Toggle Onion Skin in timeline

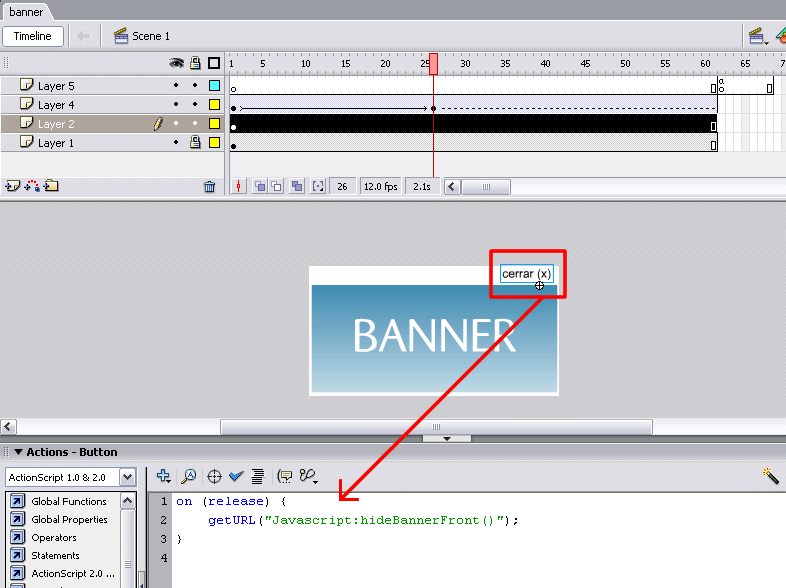(260, 186)
